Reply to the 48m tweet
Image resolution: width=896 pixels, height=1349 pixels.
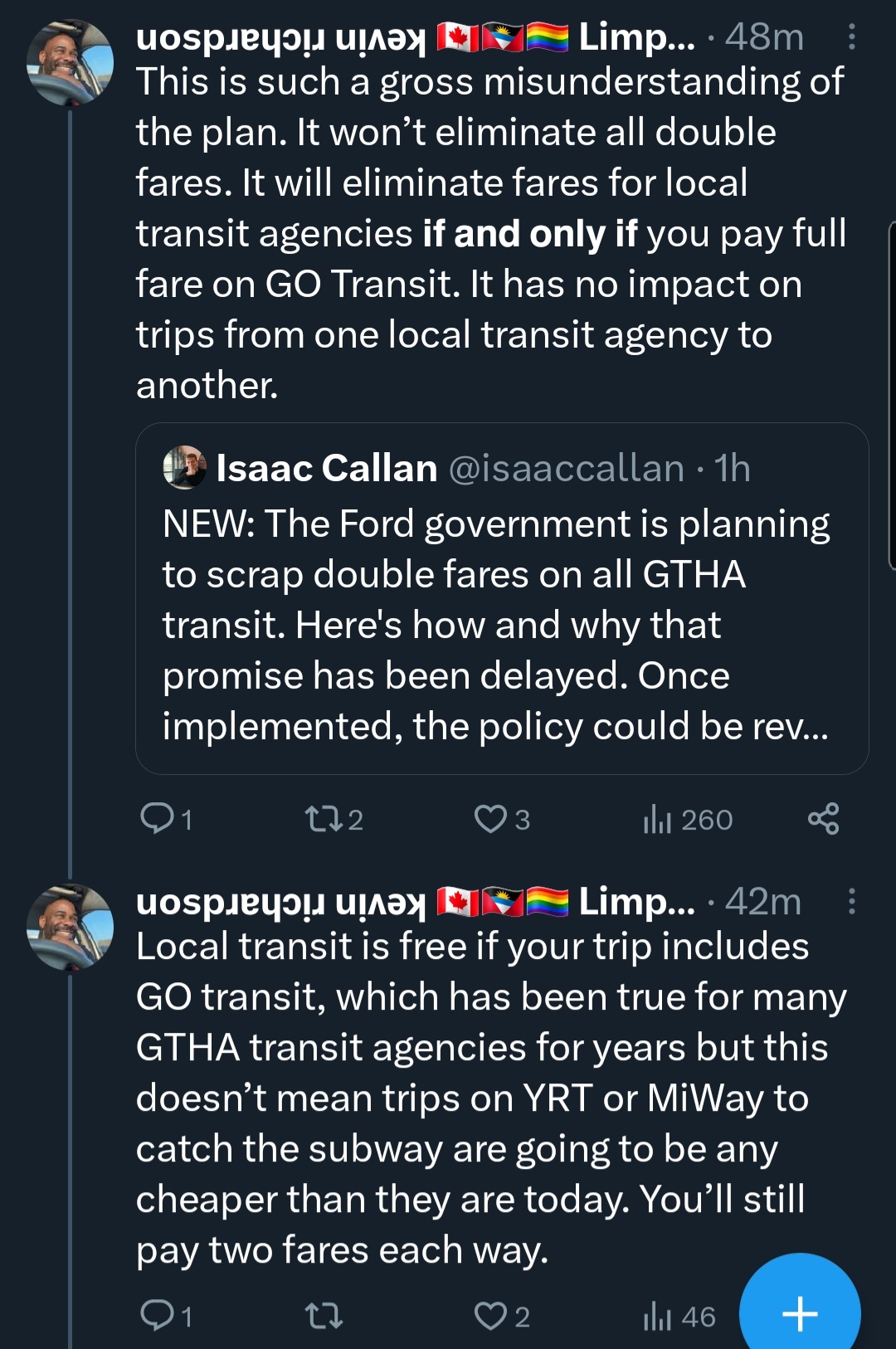click(x=157, y=819)
